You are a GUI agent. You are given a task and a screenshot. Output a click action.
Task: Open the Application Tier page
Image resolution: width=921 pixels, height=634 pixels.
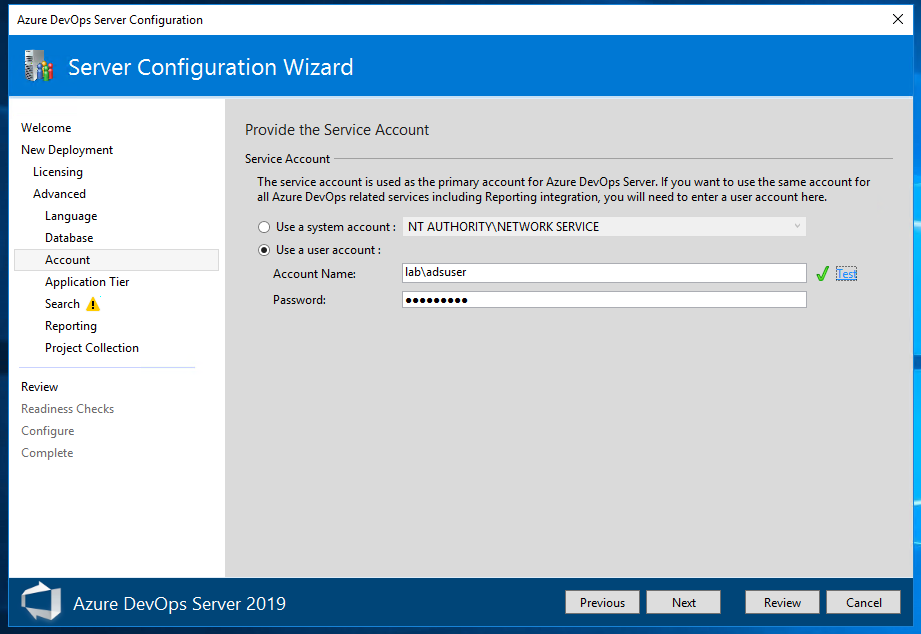click(87, 282)
